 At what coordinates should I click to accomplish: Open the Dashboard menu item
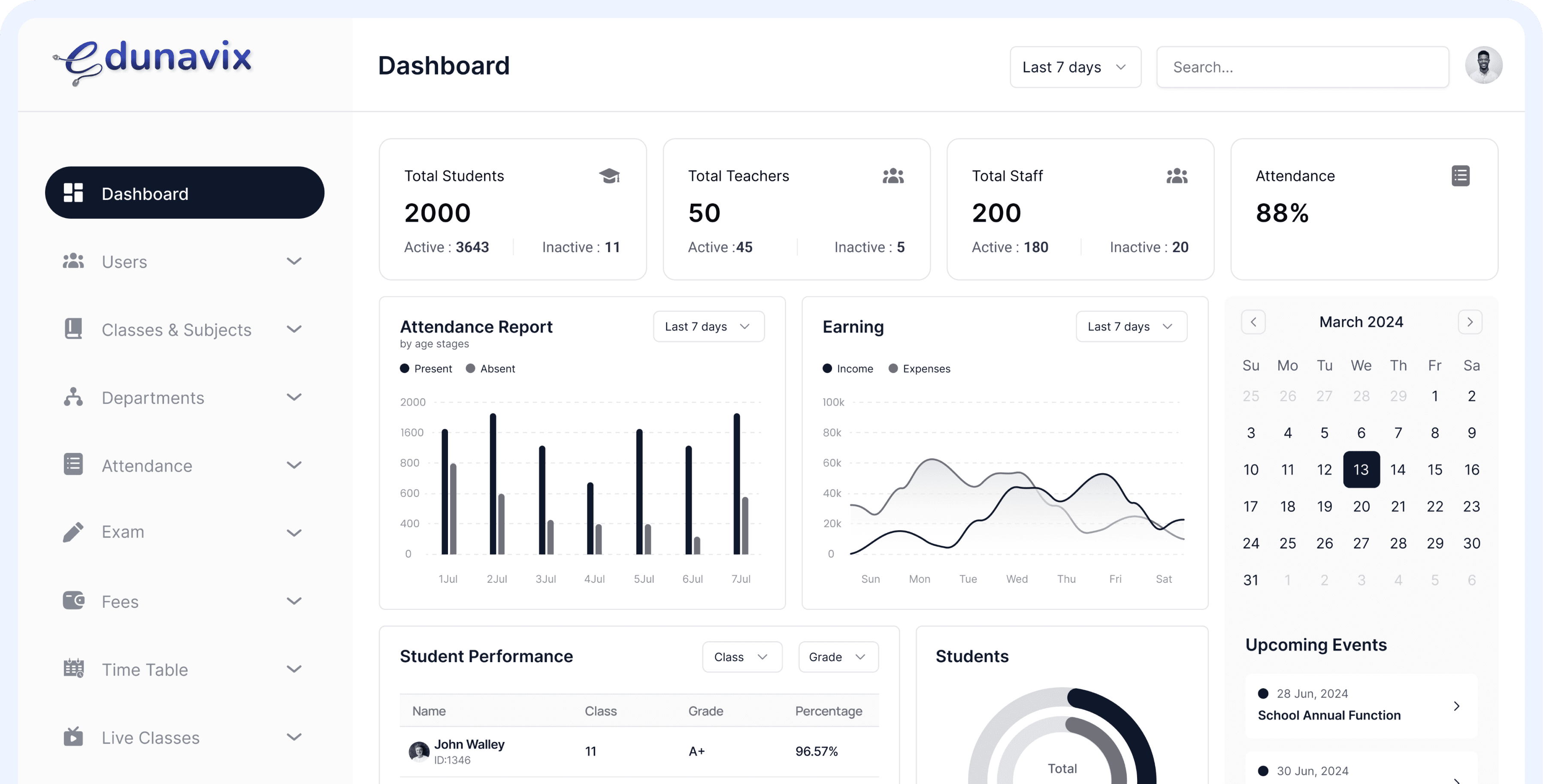(x=145, y=193)
